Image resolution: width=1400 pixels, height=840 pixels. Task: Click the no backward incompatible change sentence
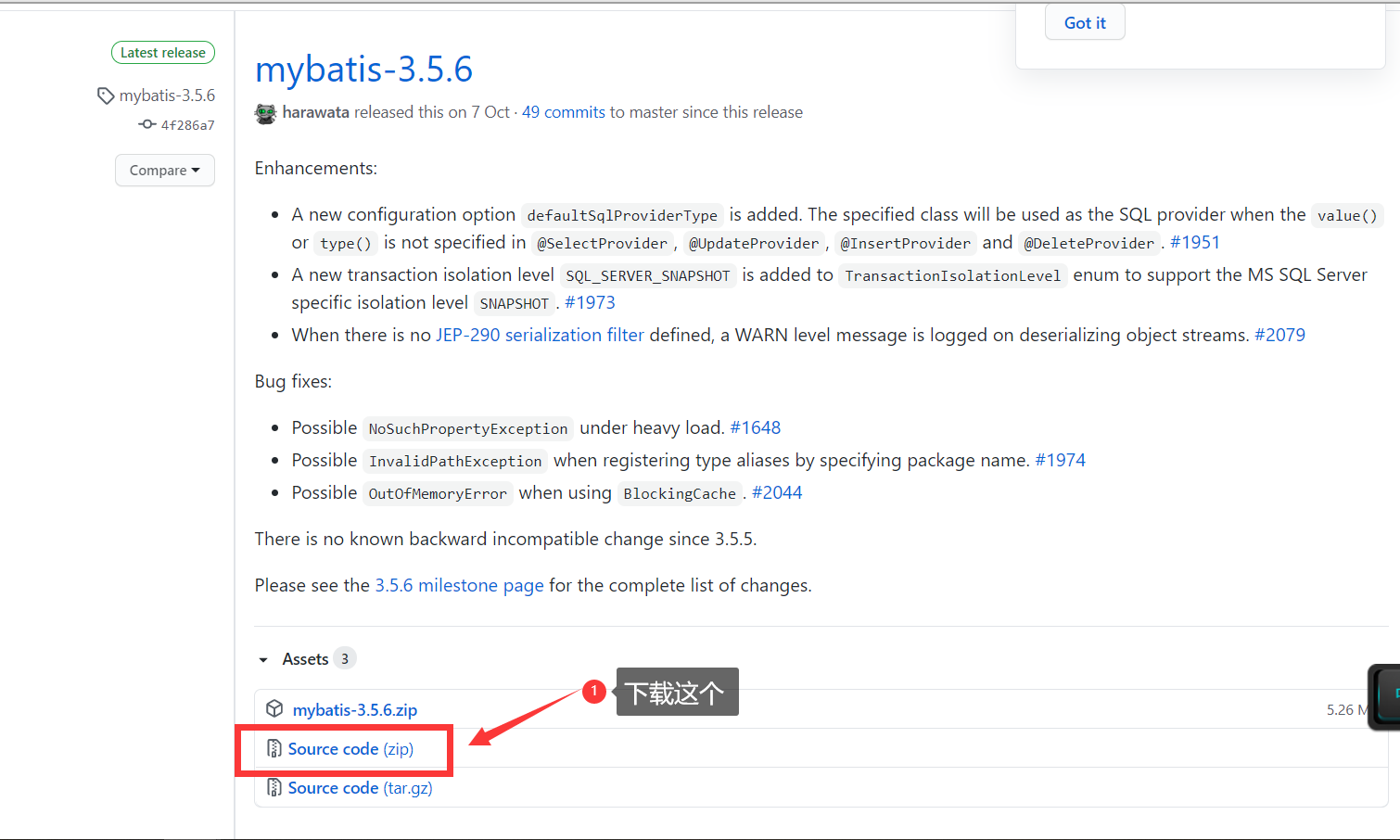505,539
